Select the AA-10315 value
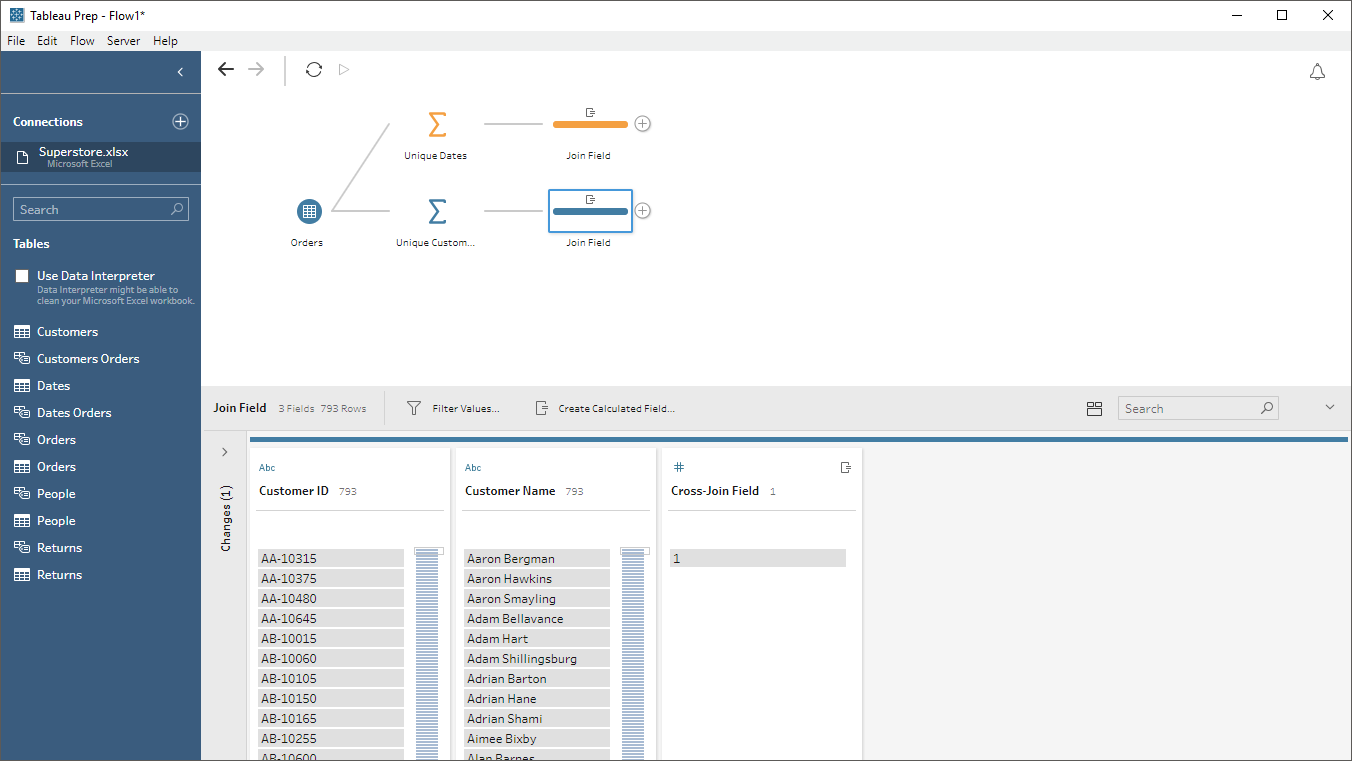 [330, 558]
